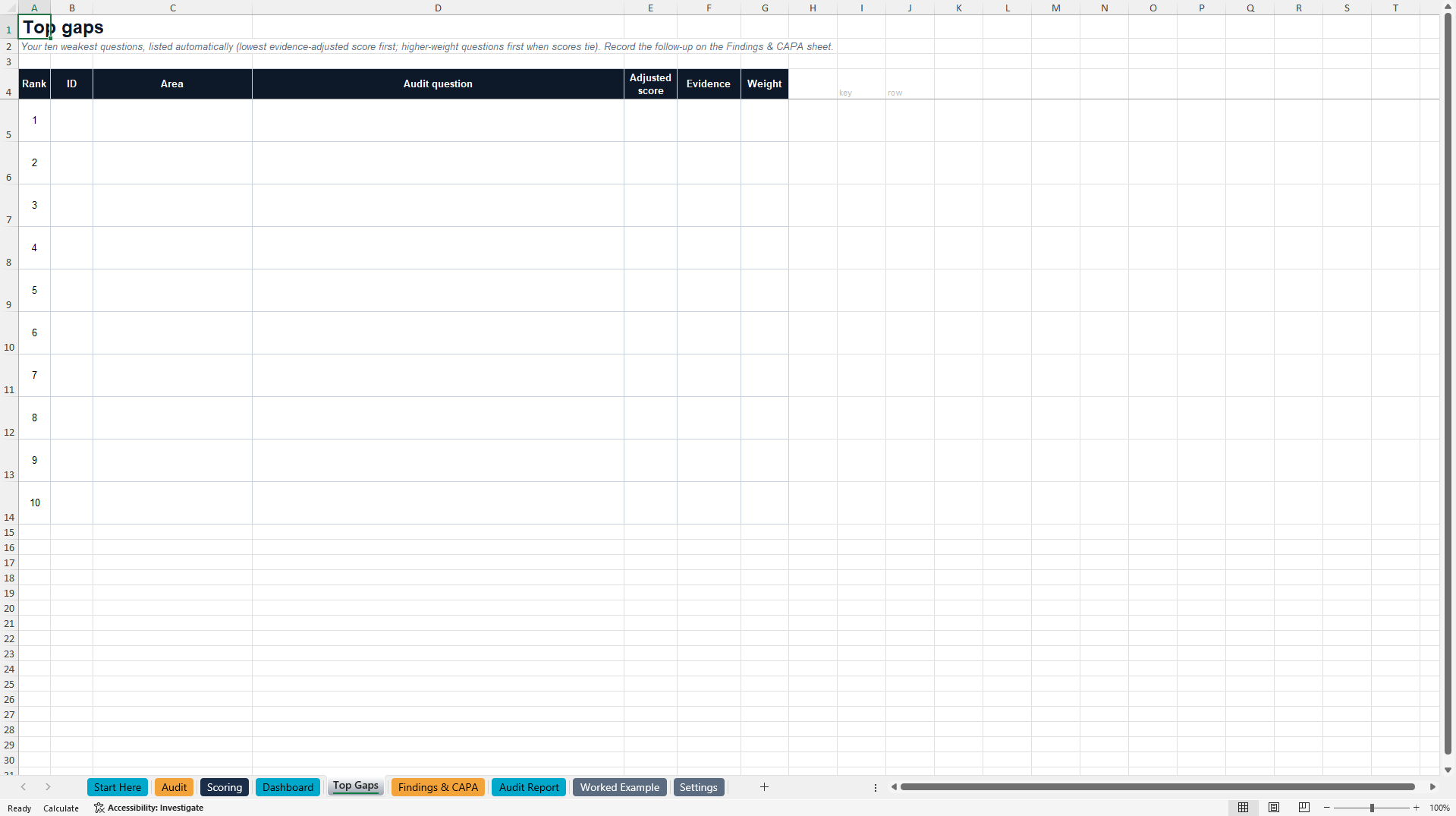Open the Findings & CAPA sheet tab
This screenshot has width=1456, height=816.
(x=438, y=787)
